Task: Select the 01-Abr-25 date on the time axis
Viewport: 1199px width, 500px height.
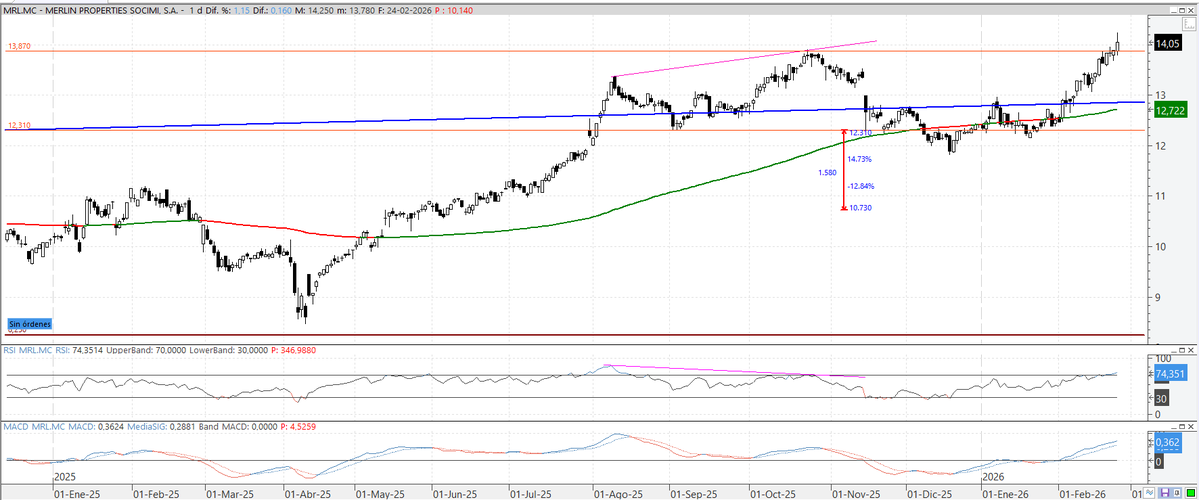Action: click(309, 494)
